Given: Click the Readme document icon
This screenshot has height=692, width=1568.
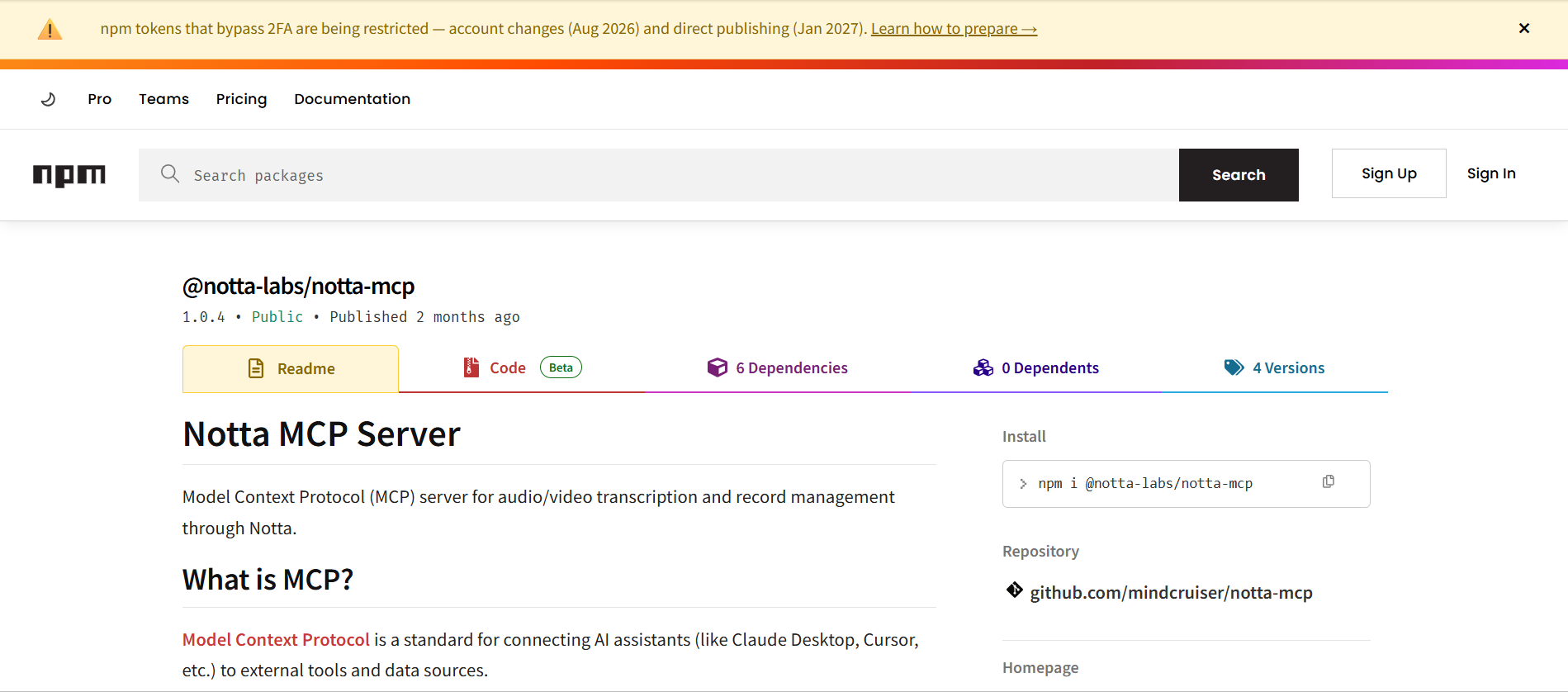Looking at the screenshot, I should point(256,368).
